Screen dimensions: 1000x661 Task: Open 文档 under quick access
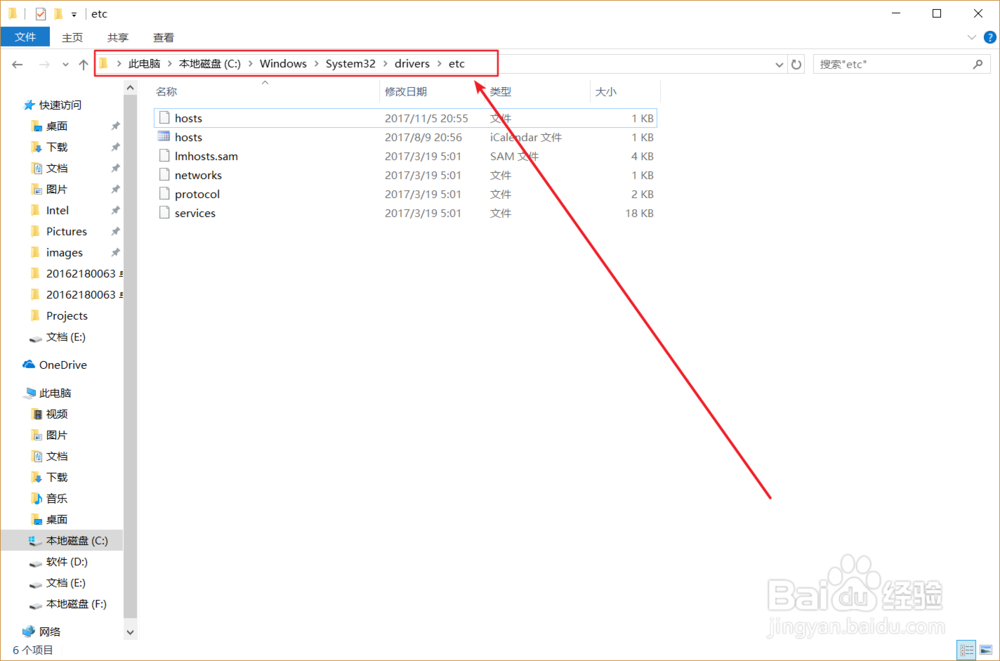point(57,168)
